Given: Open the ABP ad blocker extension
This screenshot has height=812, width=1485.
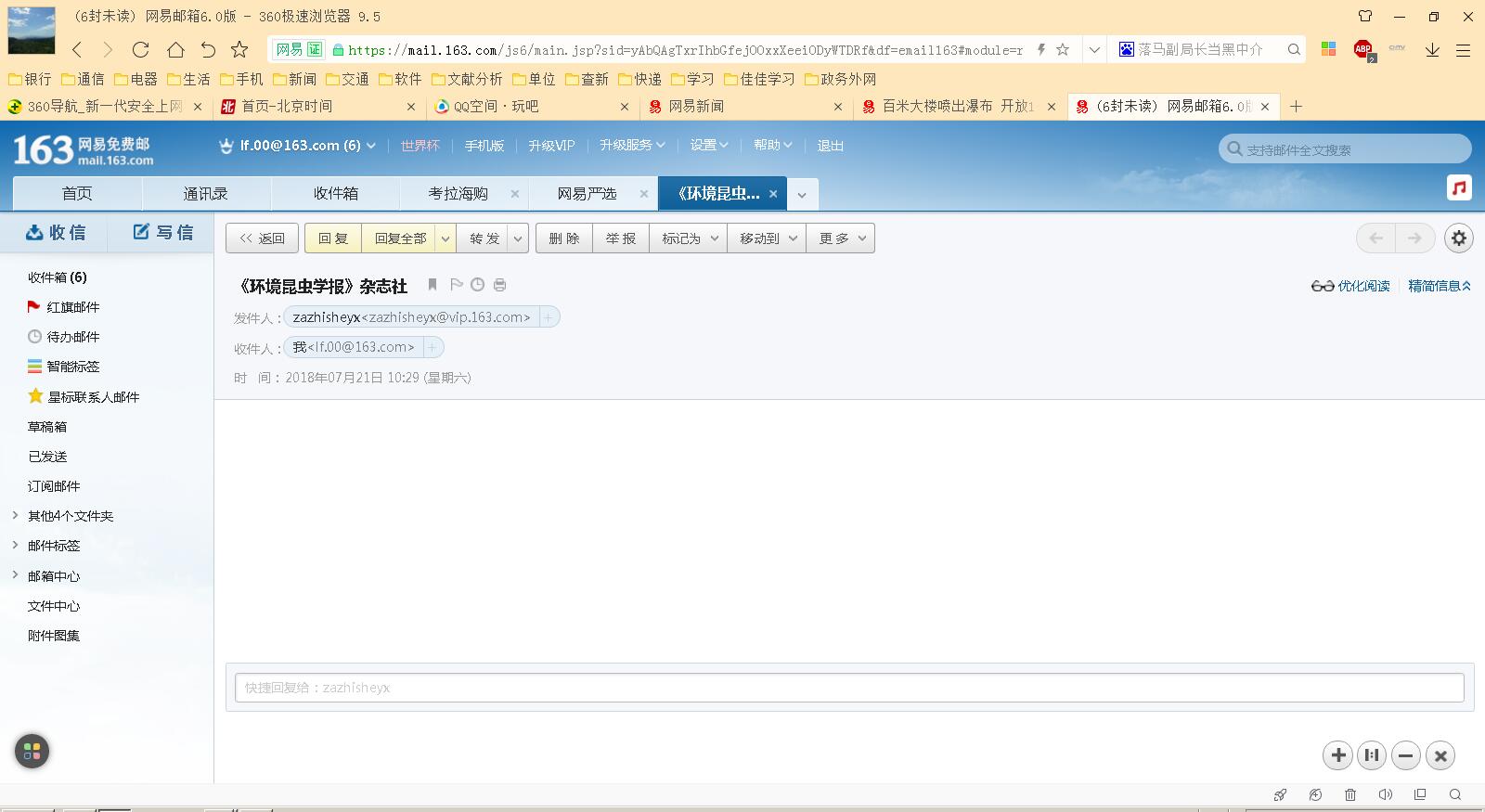Looking at the screenshot, I should click(1363, 50).
